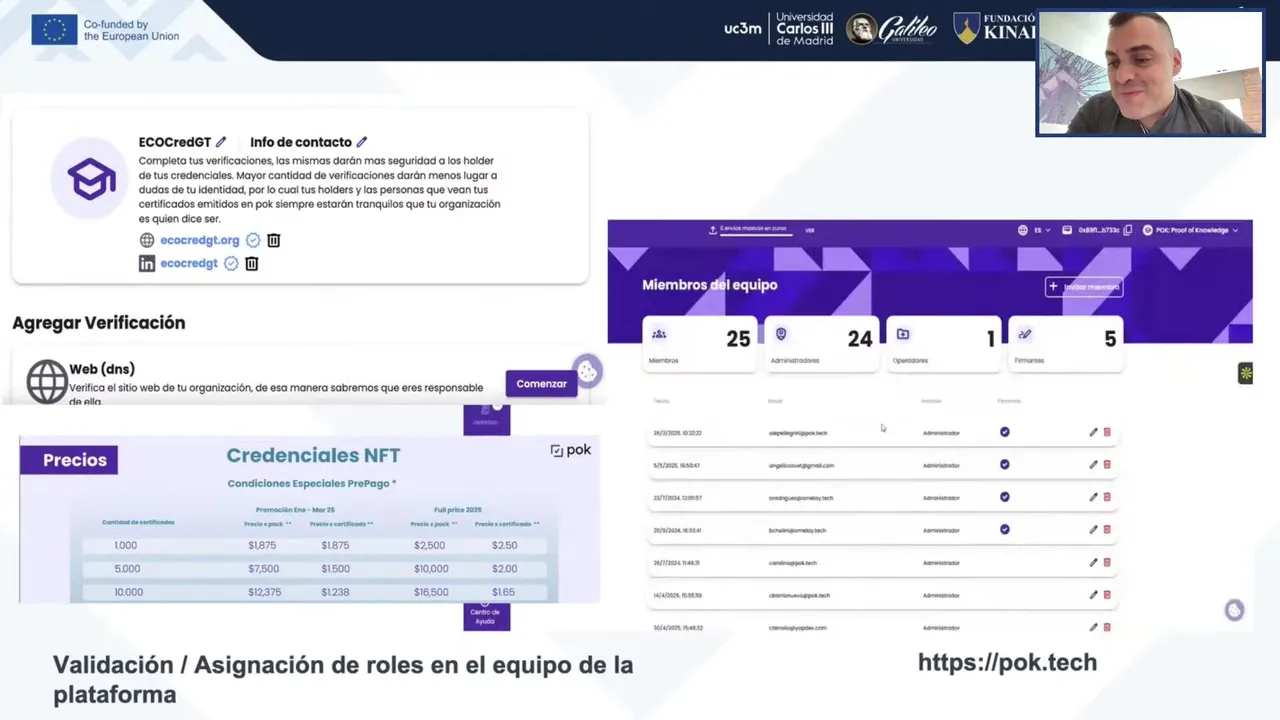The image size is (1280, 720).
Task: Edit the Info de contacto pencil
Action: 362,142
